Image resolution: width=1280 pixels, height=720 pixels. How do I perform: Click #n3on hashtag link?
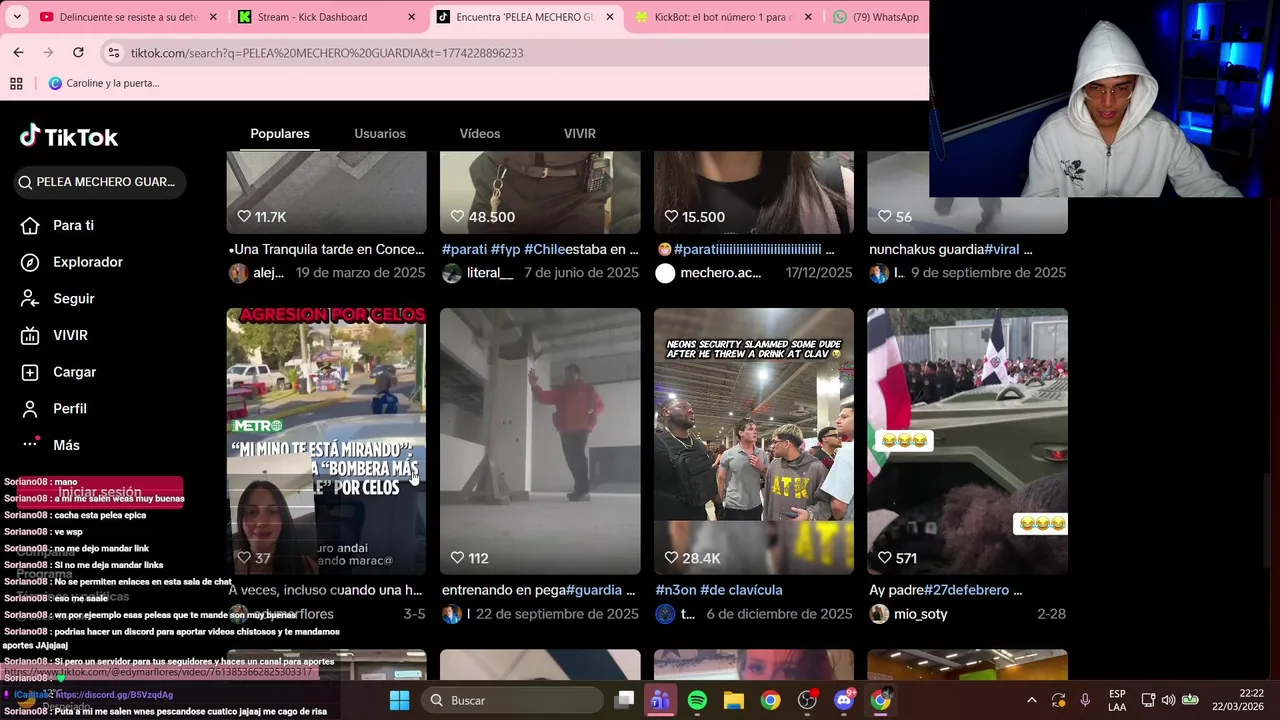(x=676, y=590)
